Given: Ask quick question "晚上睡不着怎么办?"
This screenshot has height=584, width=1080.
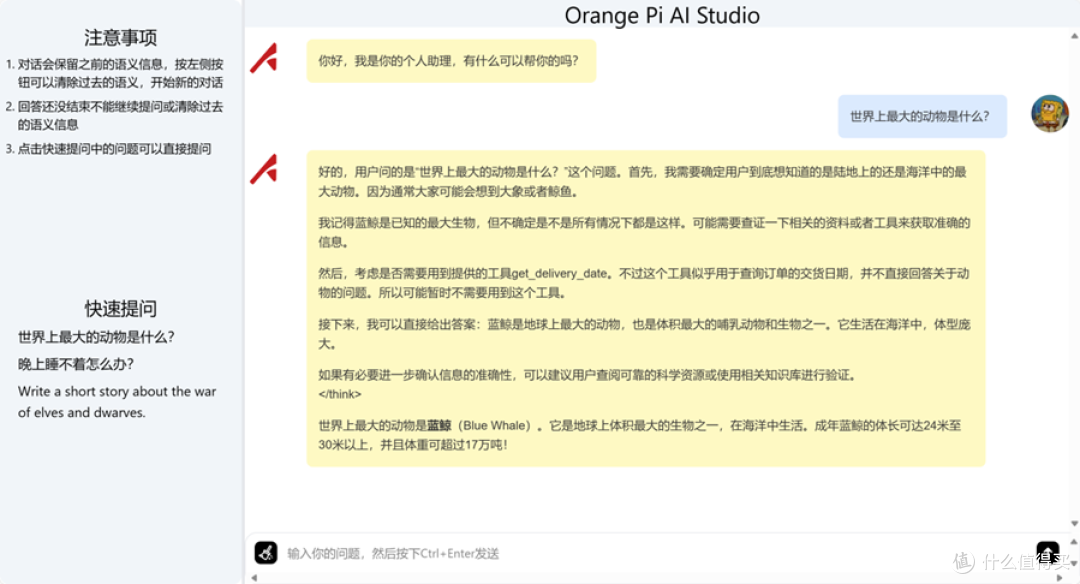Looking at the screenshot, I should 76,364.
